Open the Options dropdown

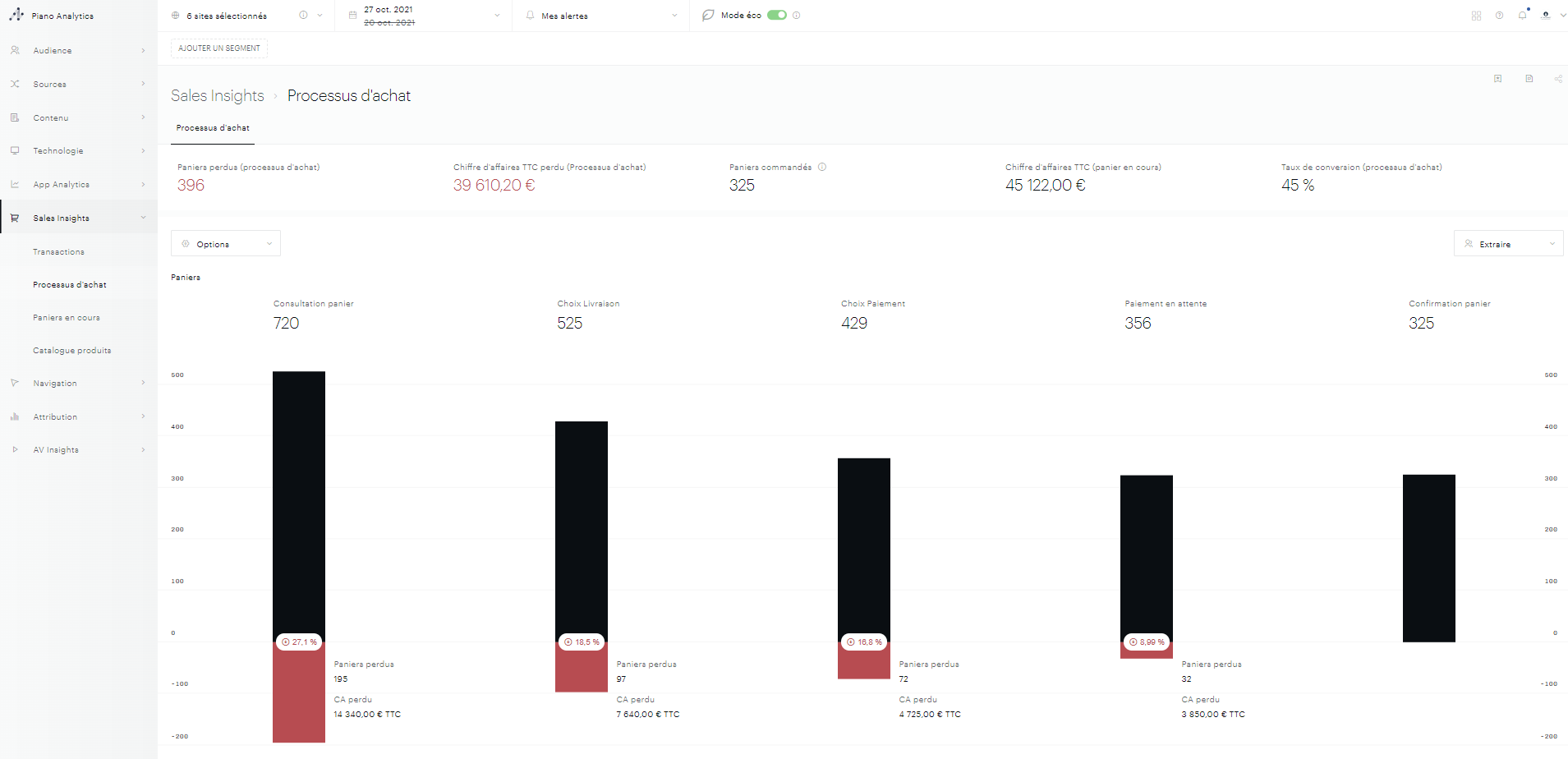point(226,244)
